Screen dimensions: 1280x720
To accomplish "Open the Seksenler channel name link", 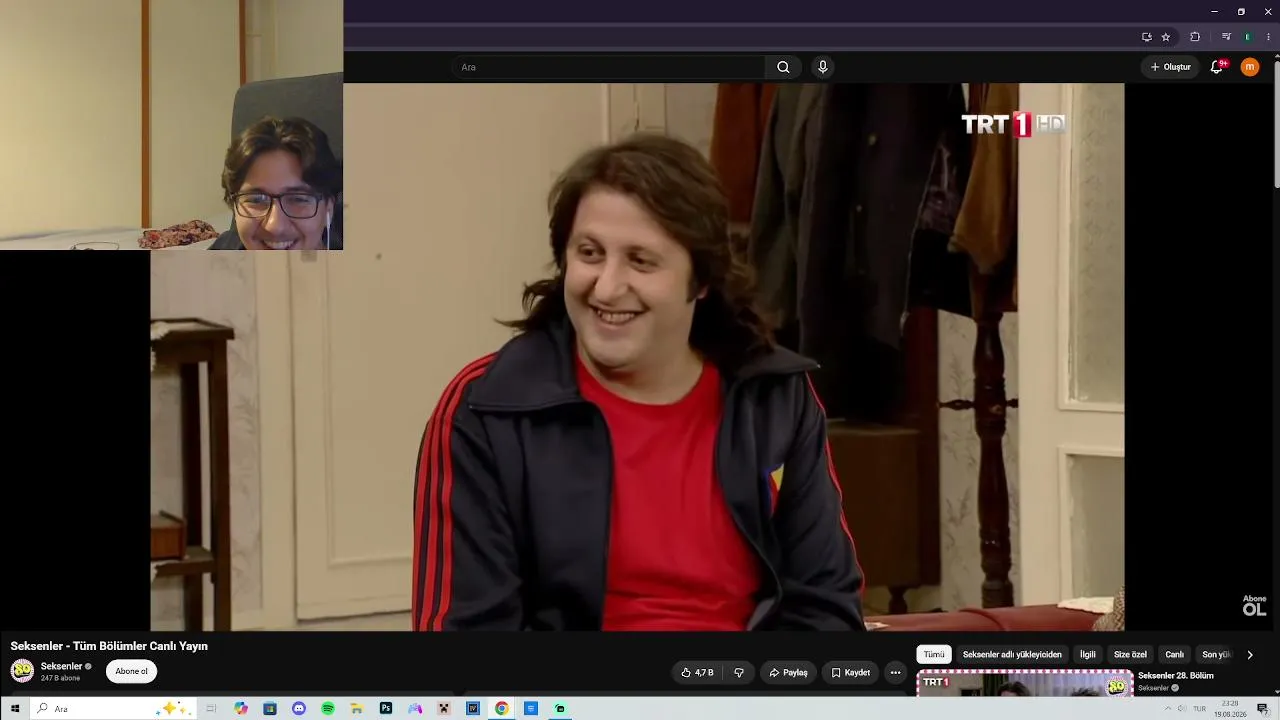I will [62, 666].
